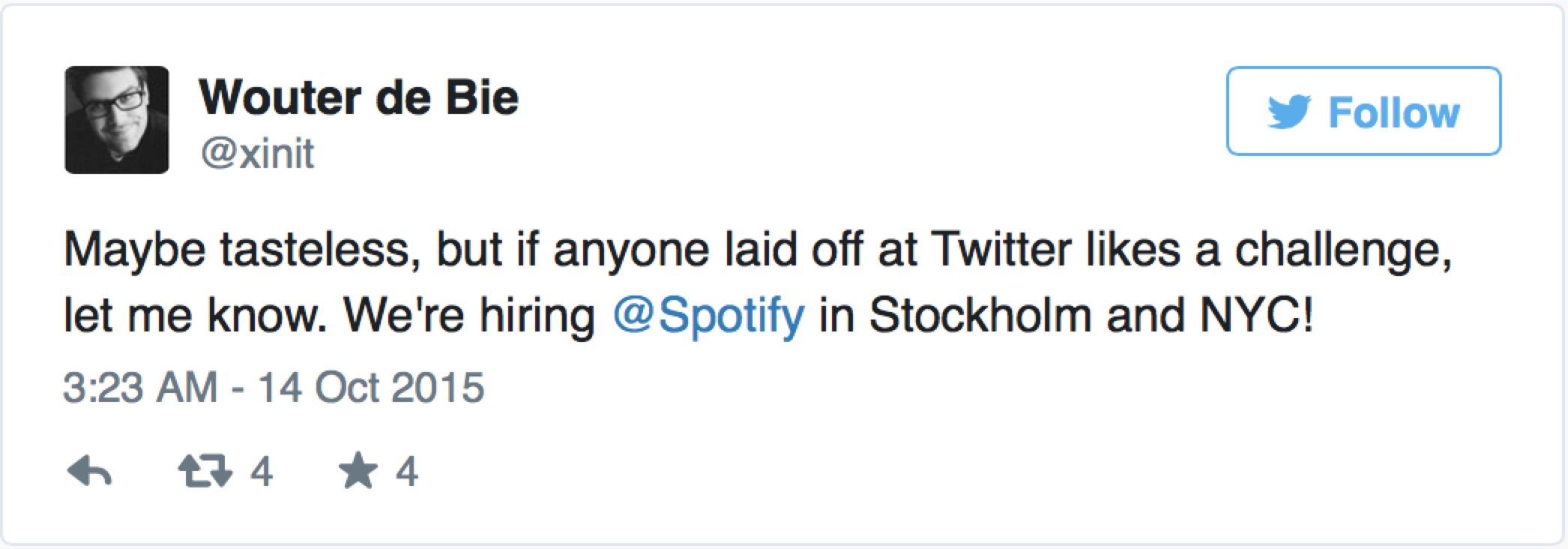Click the 3:23 AM time text
The image size is (1568, 549).
[x=140, y=388]
